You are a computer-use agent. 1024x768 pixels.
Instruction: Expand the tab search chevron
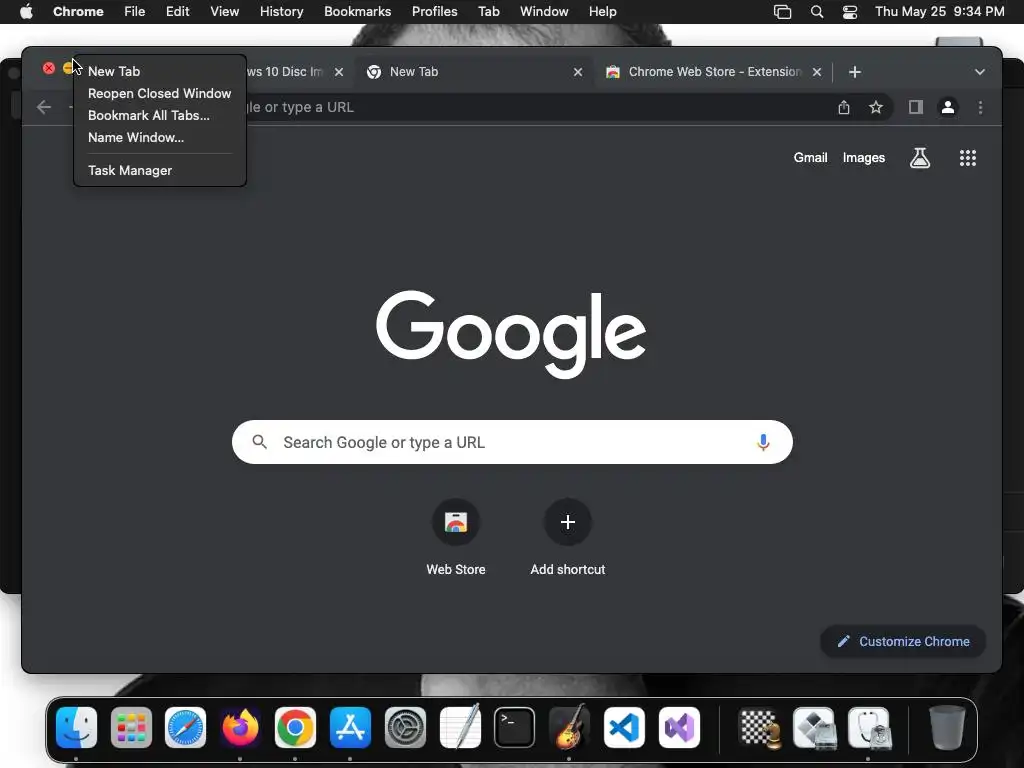(980, 72)
